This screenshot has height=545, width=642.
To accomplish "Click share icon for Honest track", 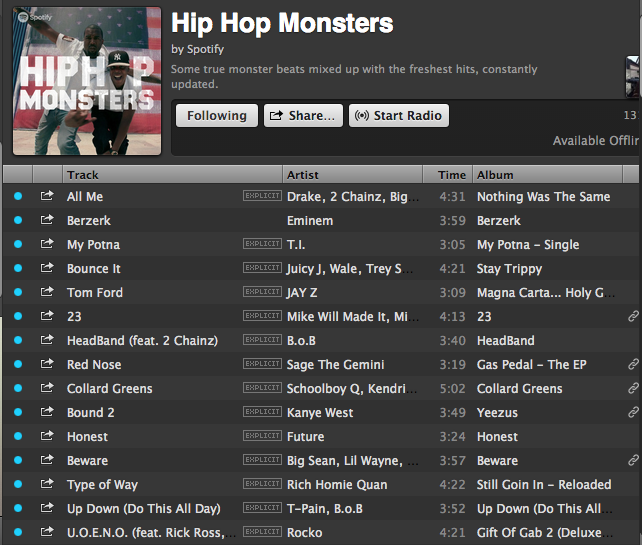I will click(x=47, y=436).
